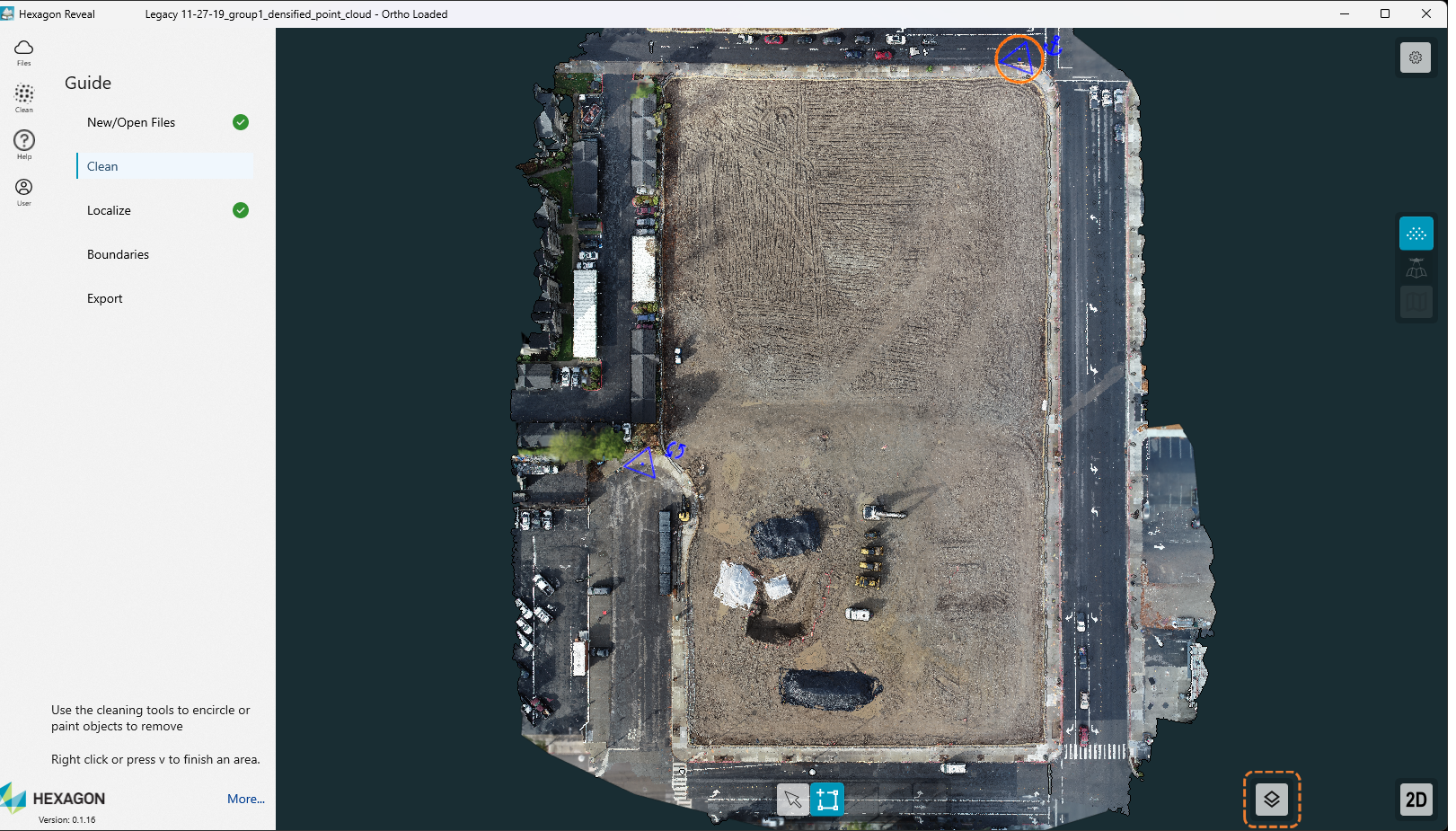Image resolution: width=1456 pixels, height=831 pixels.
Task: Select the Boundaries step in the Guide
Action: [x=118, y=254]
